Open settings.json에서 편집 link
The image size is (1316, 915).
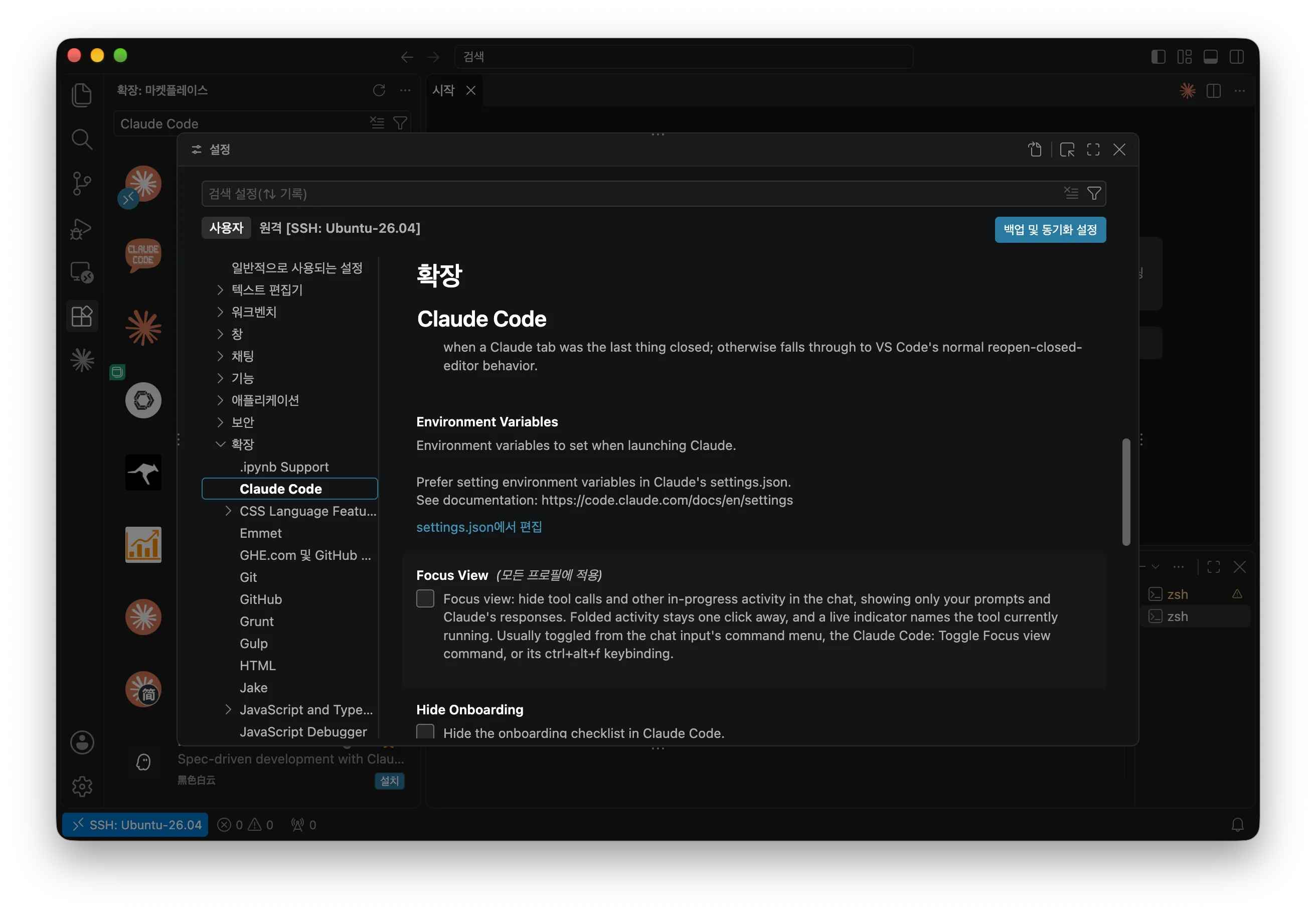[x=478, y=527]
